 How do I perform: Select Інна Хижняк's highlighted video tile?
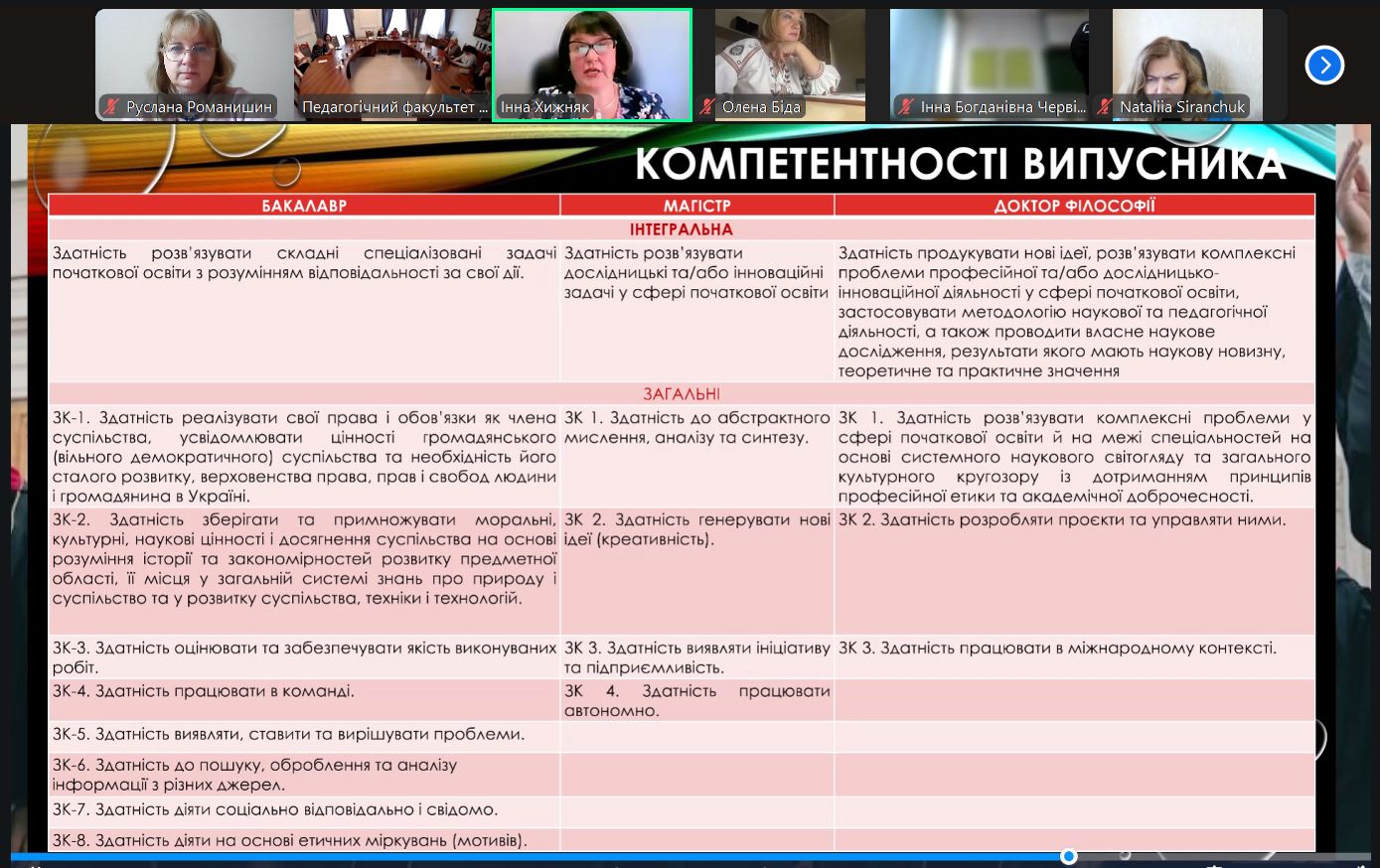592,60
